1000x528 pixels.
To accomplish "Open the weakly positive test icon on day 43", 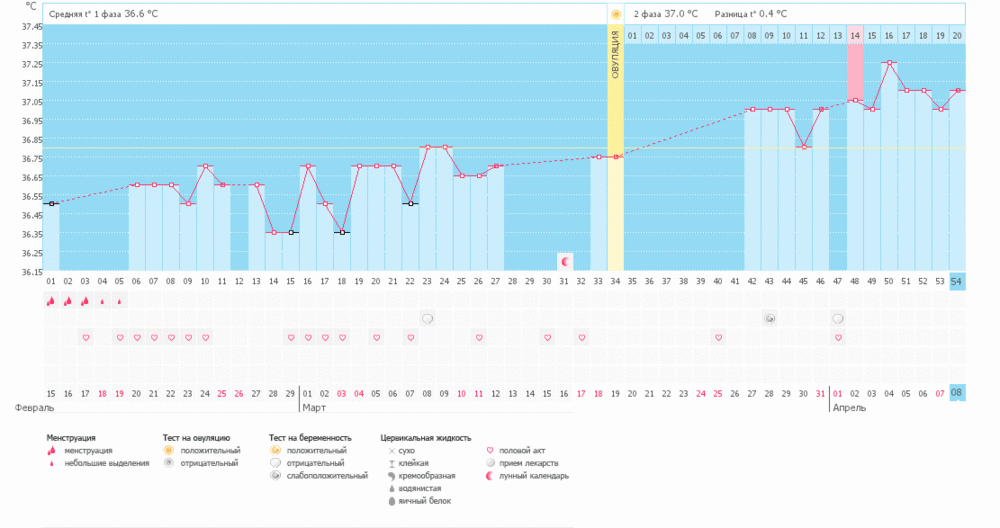I will pyautogui.click(x=770, y=318).
